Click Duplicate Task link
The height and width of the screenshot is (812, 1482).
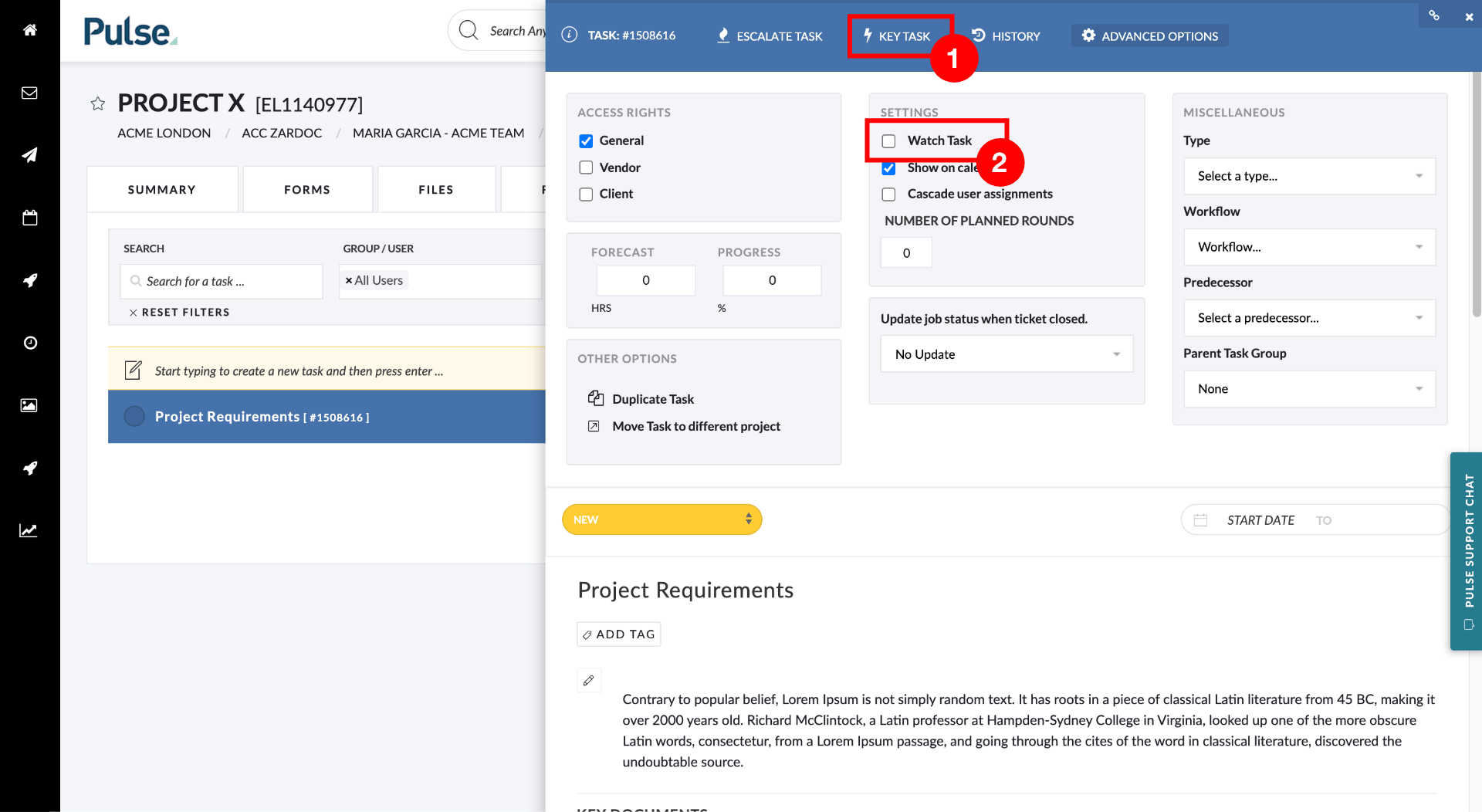[653, 399]
